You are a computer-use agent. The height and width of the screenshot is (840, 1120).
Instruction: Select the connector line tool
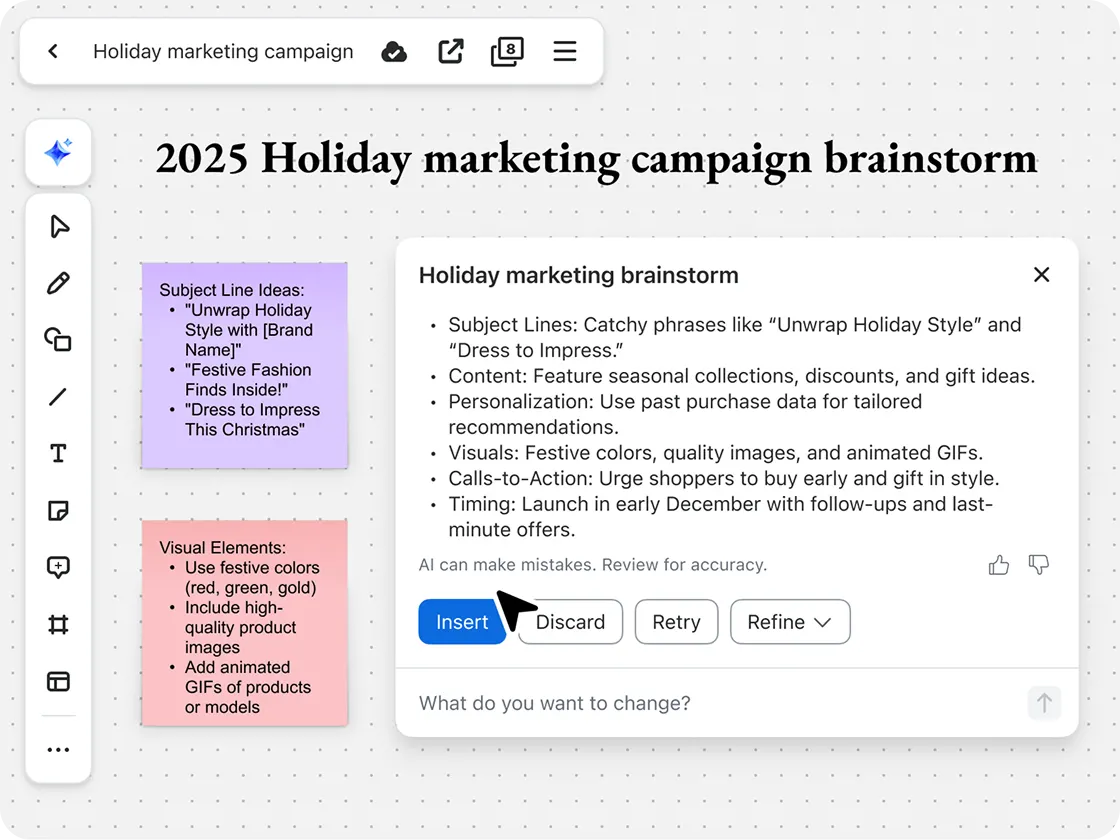click(58, 396)
